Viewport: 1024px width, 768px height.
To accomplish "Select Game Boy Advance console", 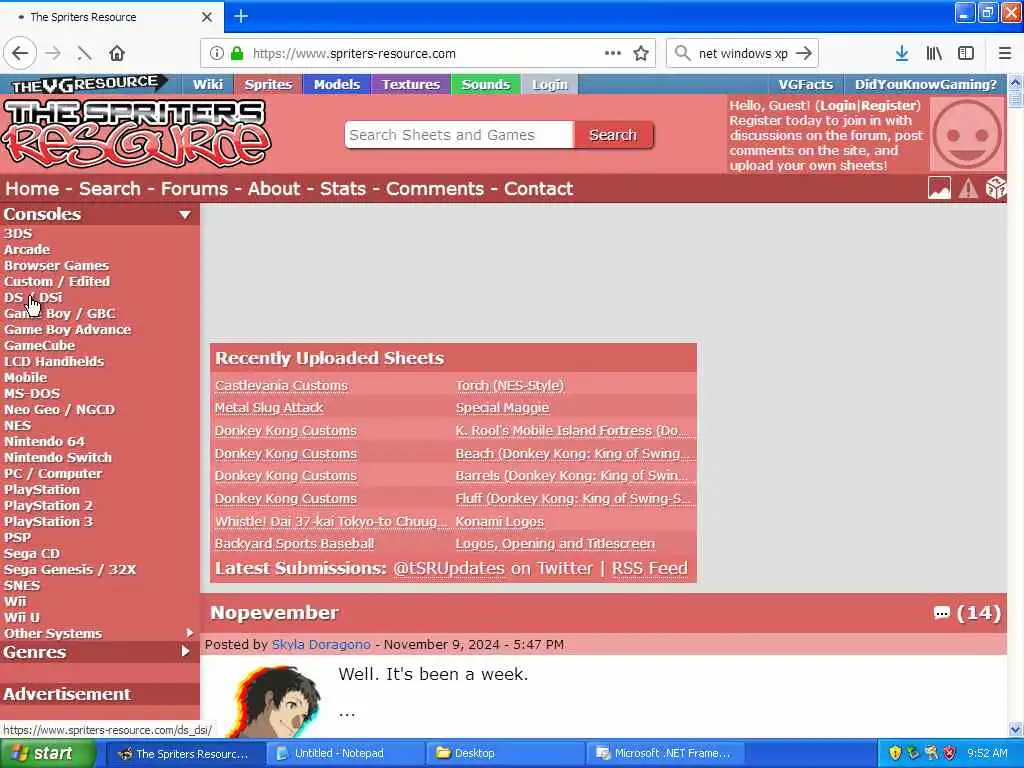I will tap(67, 329).
